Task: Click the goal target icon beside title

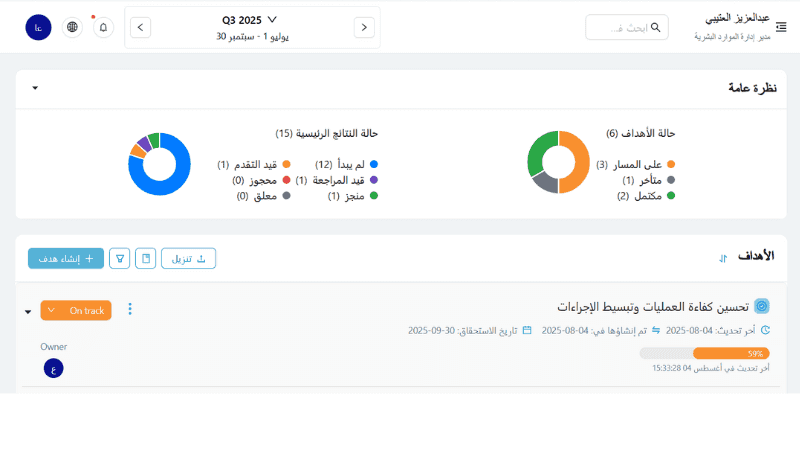Action: pyautogui.click(x=762, y=306)
